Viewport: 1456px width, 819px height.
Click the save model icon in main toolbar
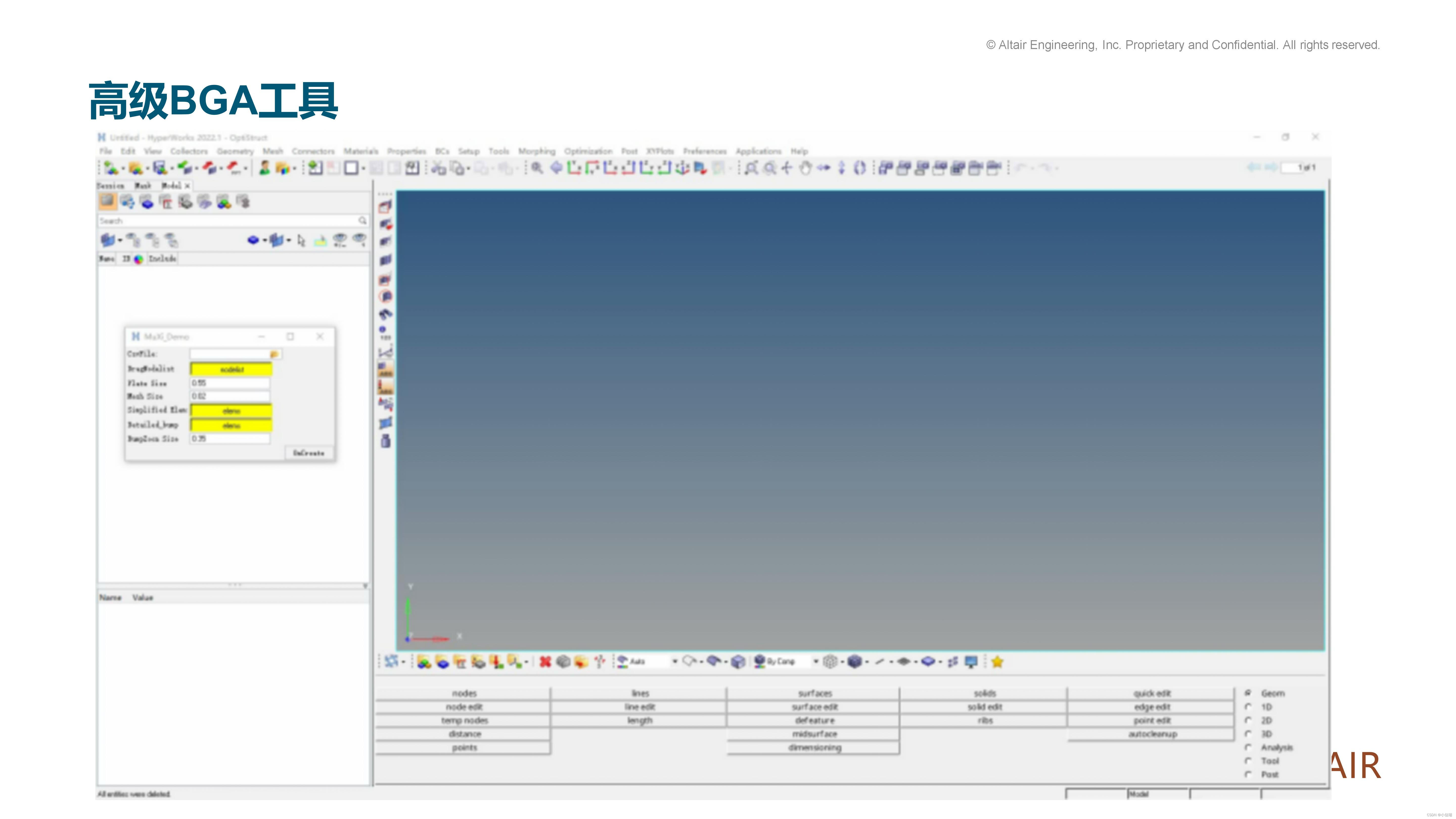(x=161, y=168)
